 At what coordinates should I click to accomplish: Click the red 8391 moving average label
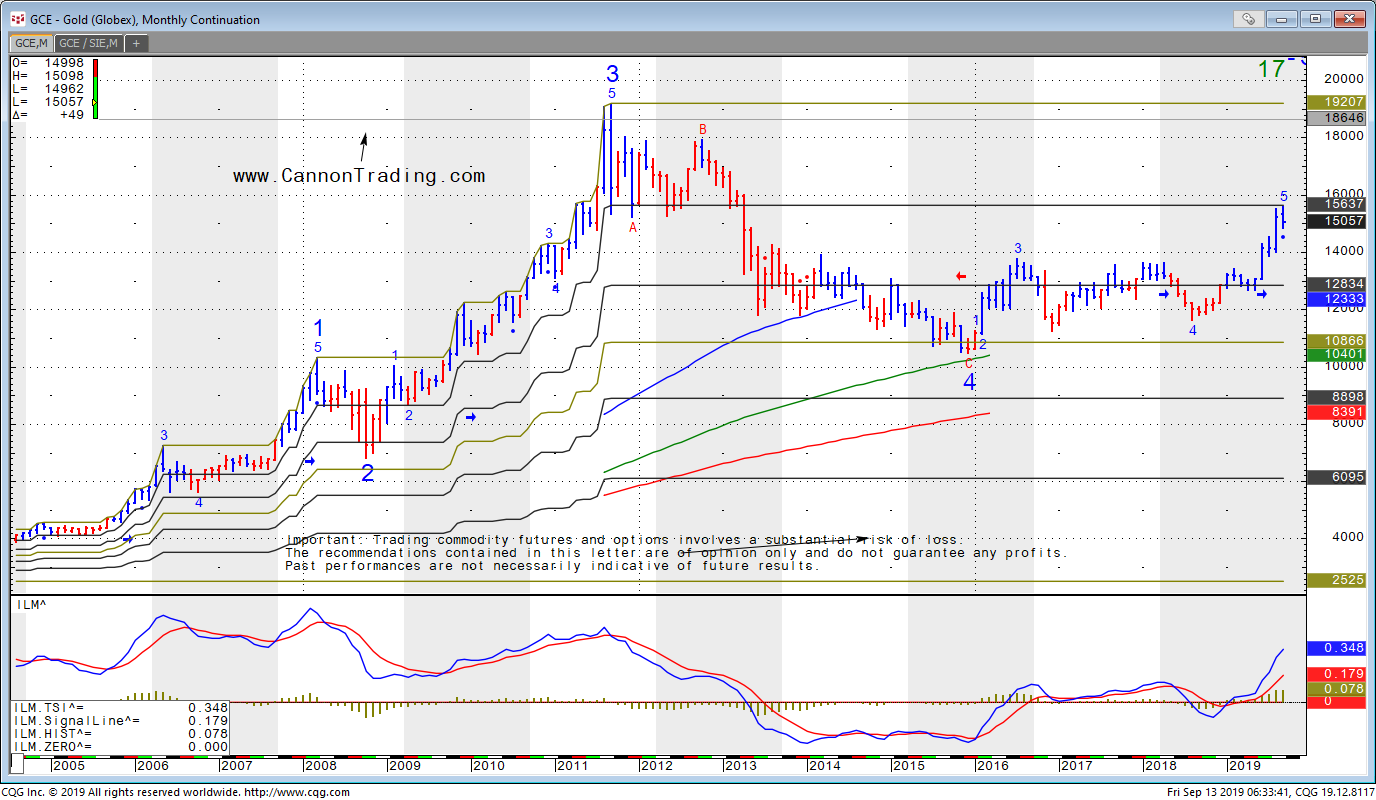pos(1336,412)
